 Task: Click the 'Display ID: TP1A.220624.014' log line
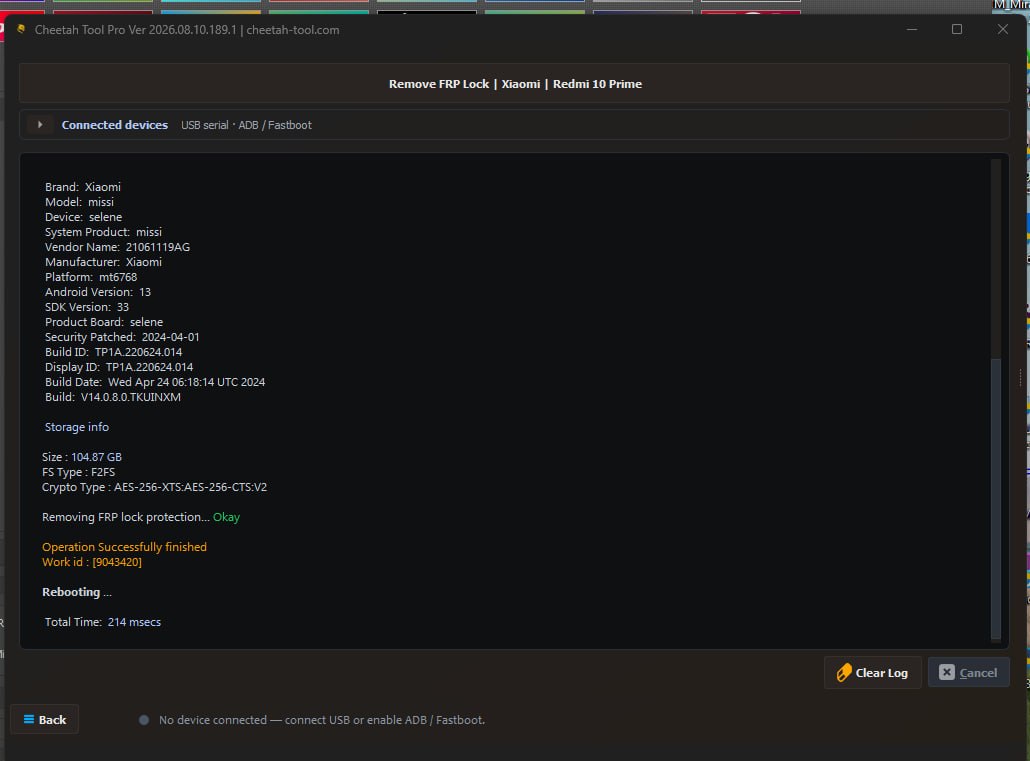click(x=119, y=367)
